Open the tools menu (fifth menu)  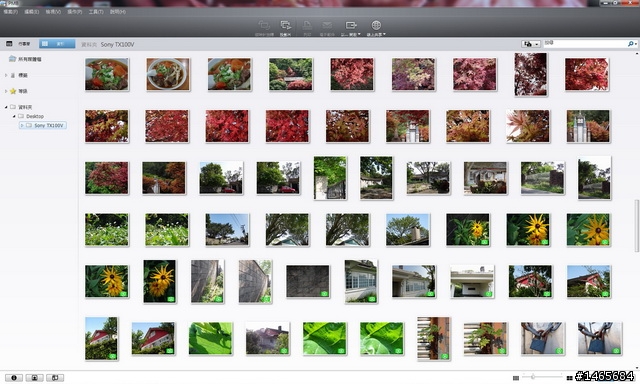(x=96, y=12)
